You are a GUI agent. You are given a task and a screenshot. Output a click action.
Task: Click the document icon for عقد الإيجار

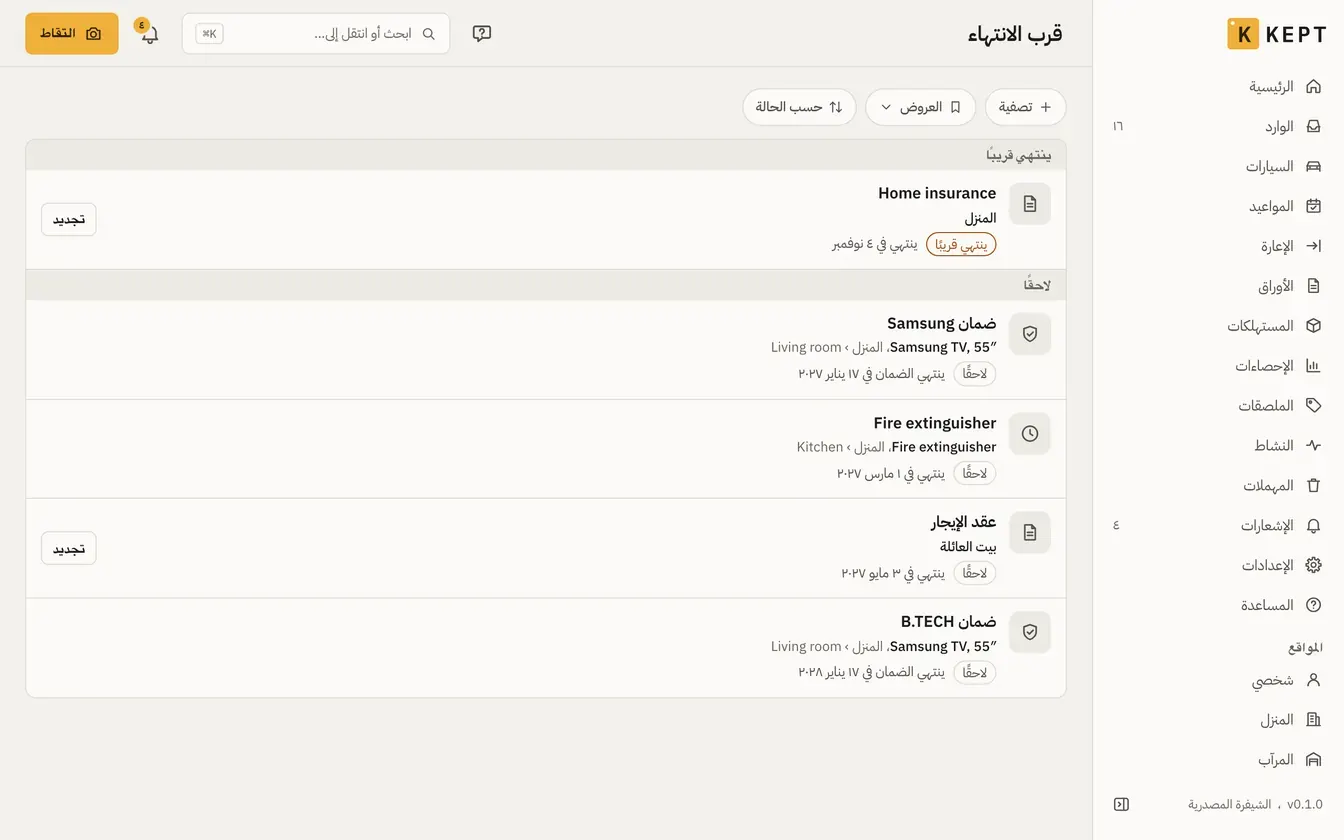[x=1030, y=533]
